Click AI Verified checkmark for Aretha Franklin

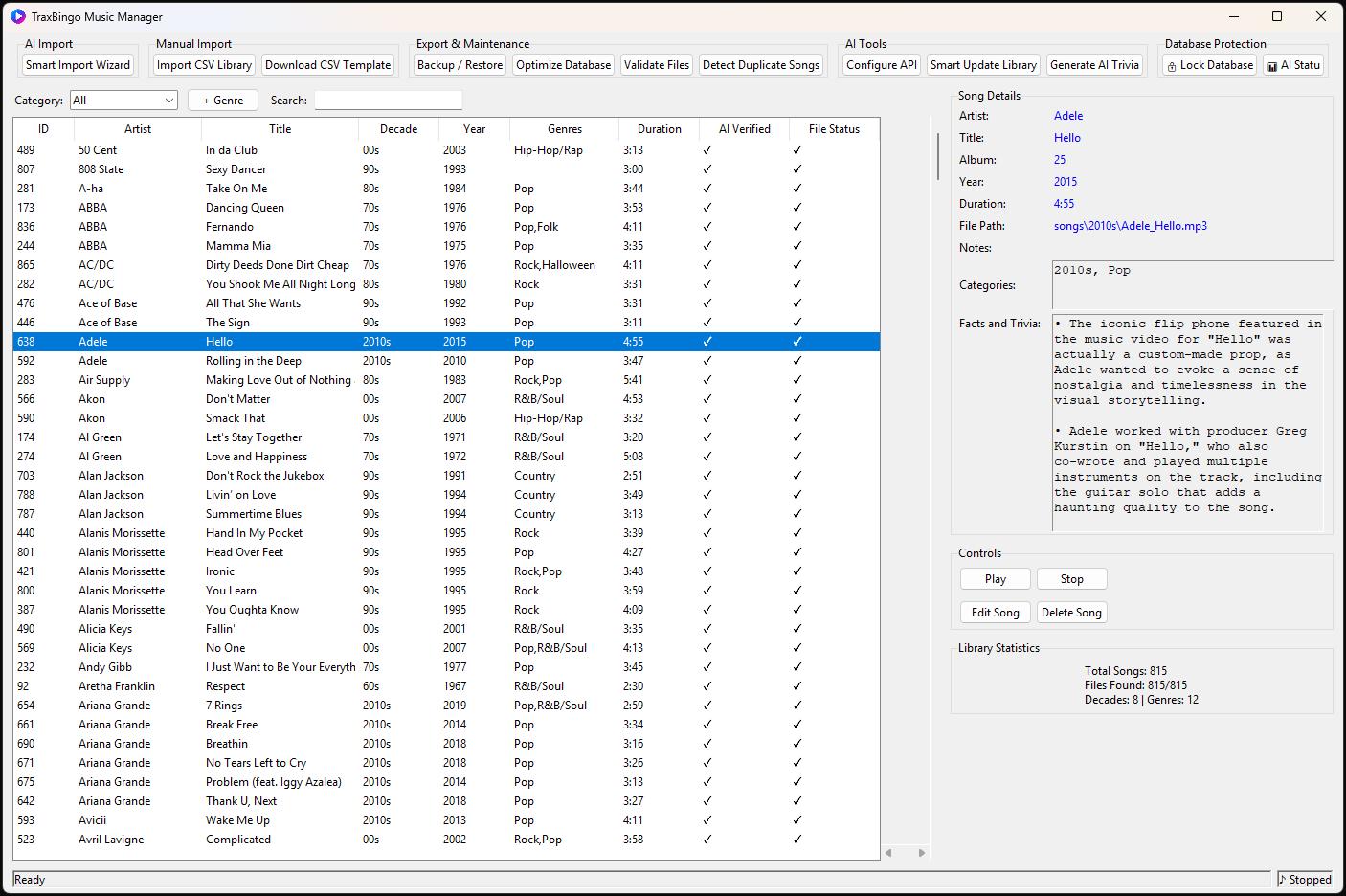(707, 686)
